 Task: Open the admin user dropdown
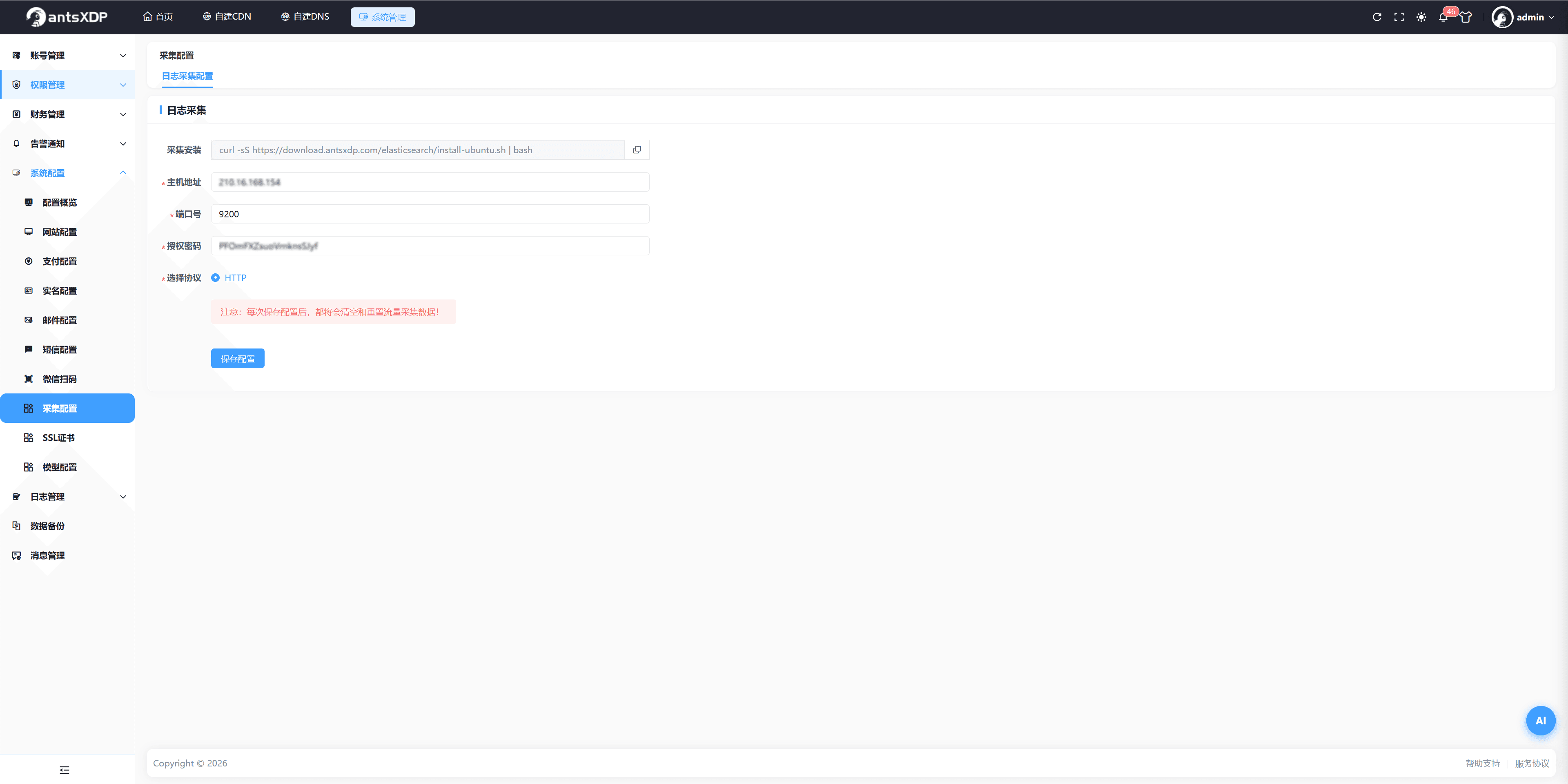[1535, 17]
